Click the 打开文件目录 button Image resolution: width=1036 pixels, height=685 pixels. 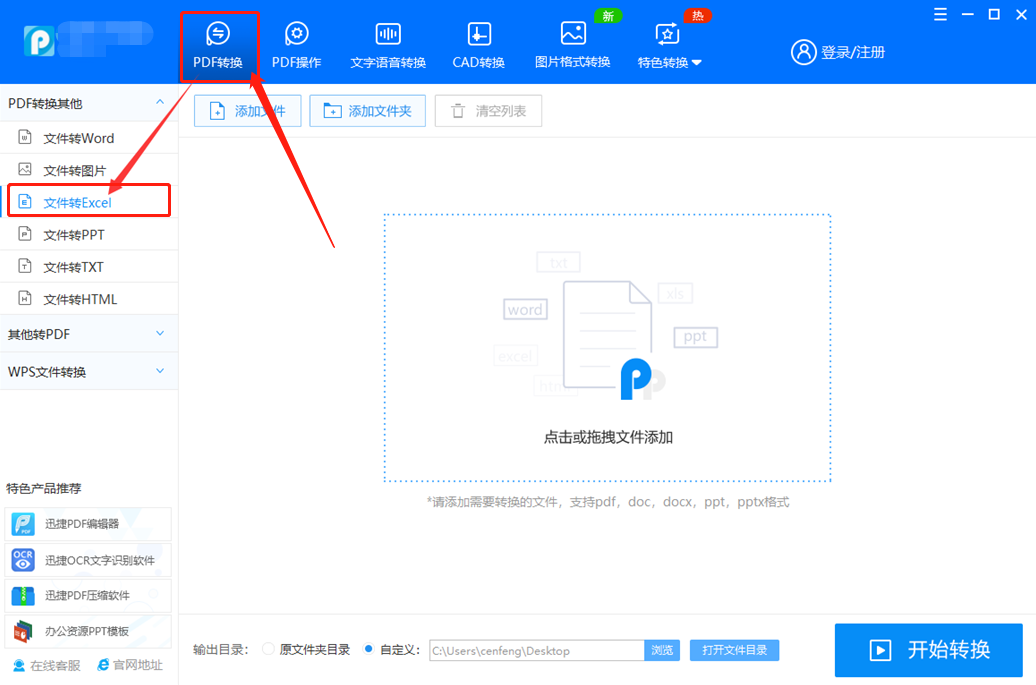pyautogui.click(x=734, y=651)
